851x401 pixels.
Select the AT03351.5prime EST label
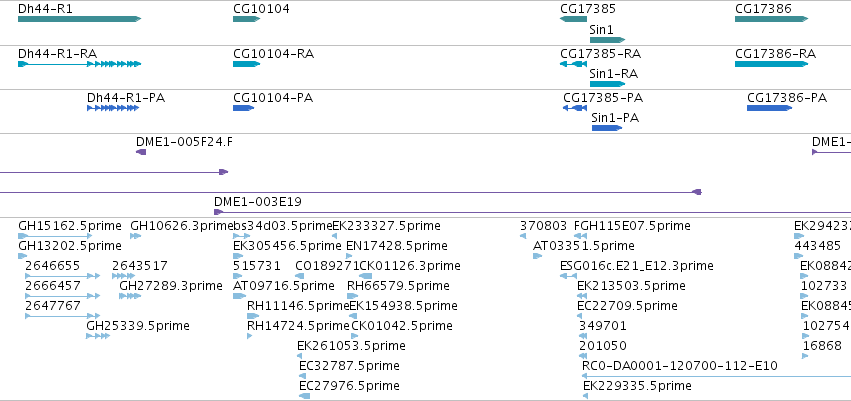pyautogui.click(x=569, y=246)
